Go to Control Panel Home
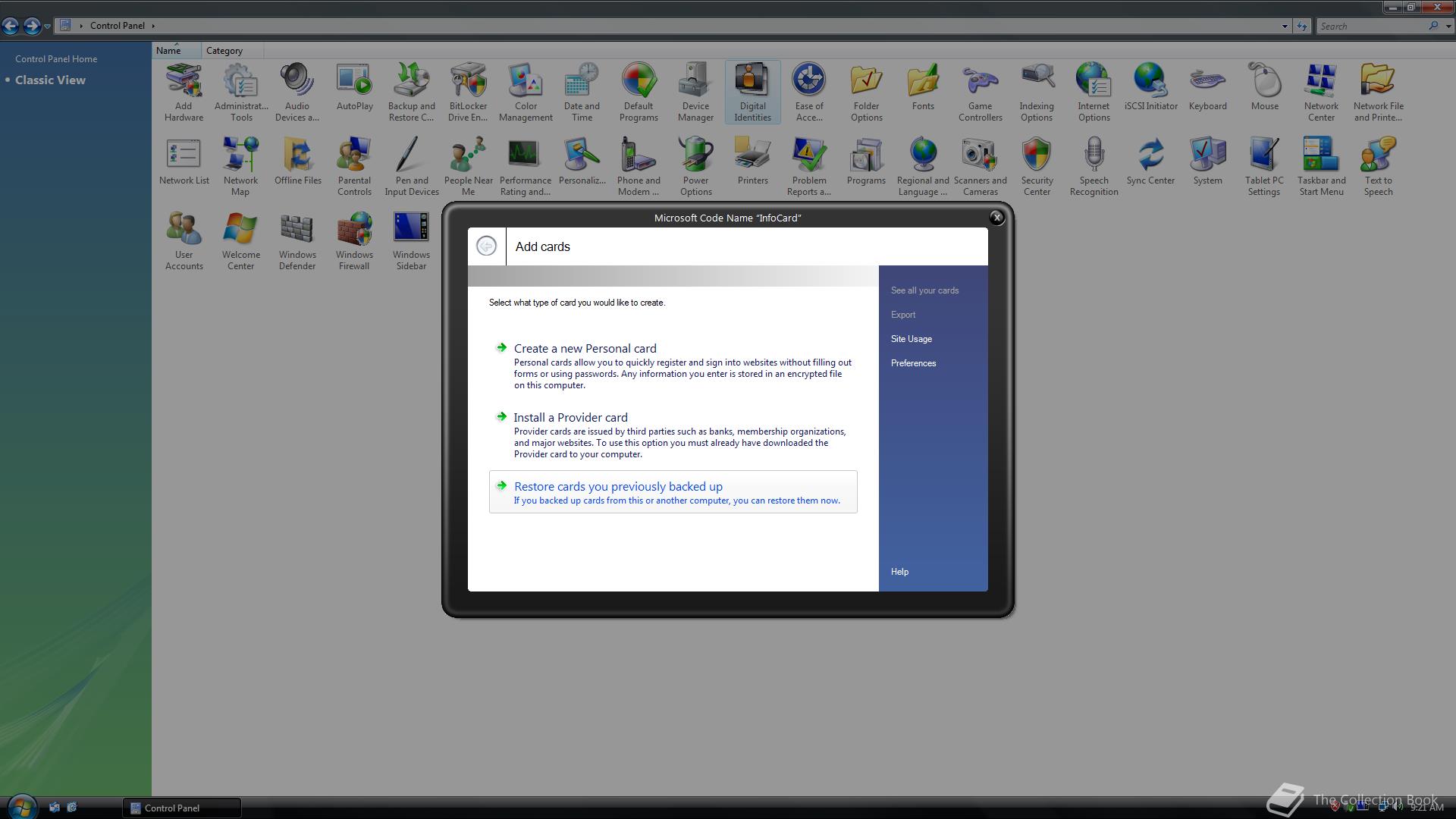 point(56,59)
